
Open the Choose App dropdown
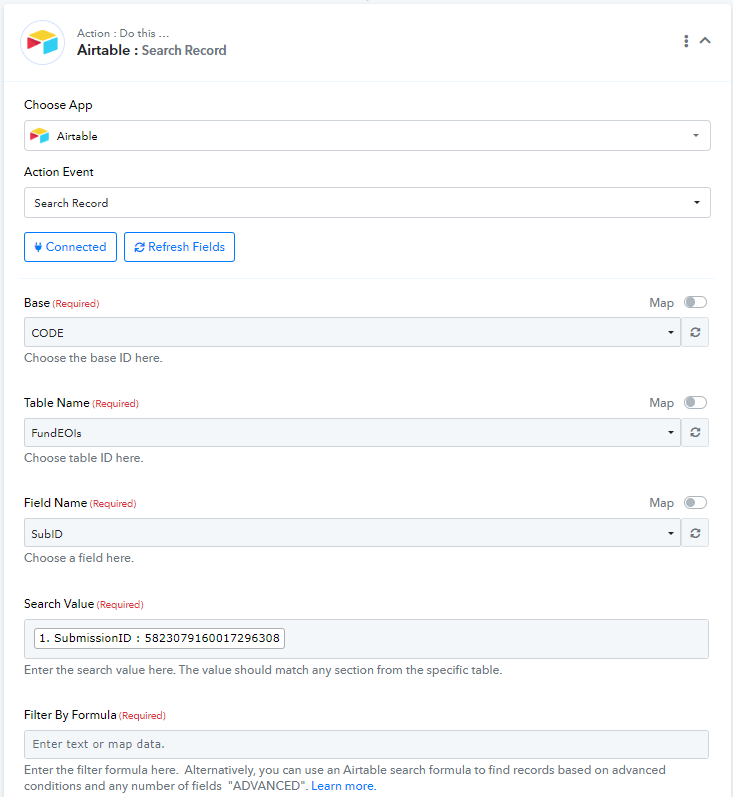click(367, 136)
